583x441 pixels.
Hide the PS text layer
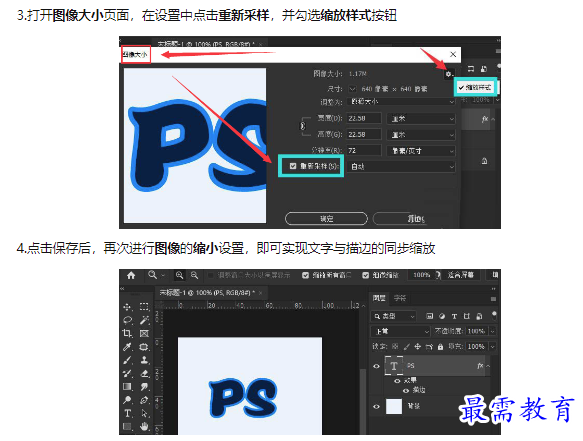pyautogui.click(x=376, y=366)
